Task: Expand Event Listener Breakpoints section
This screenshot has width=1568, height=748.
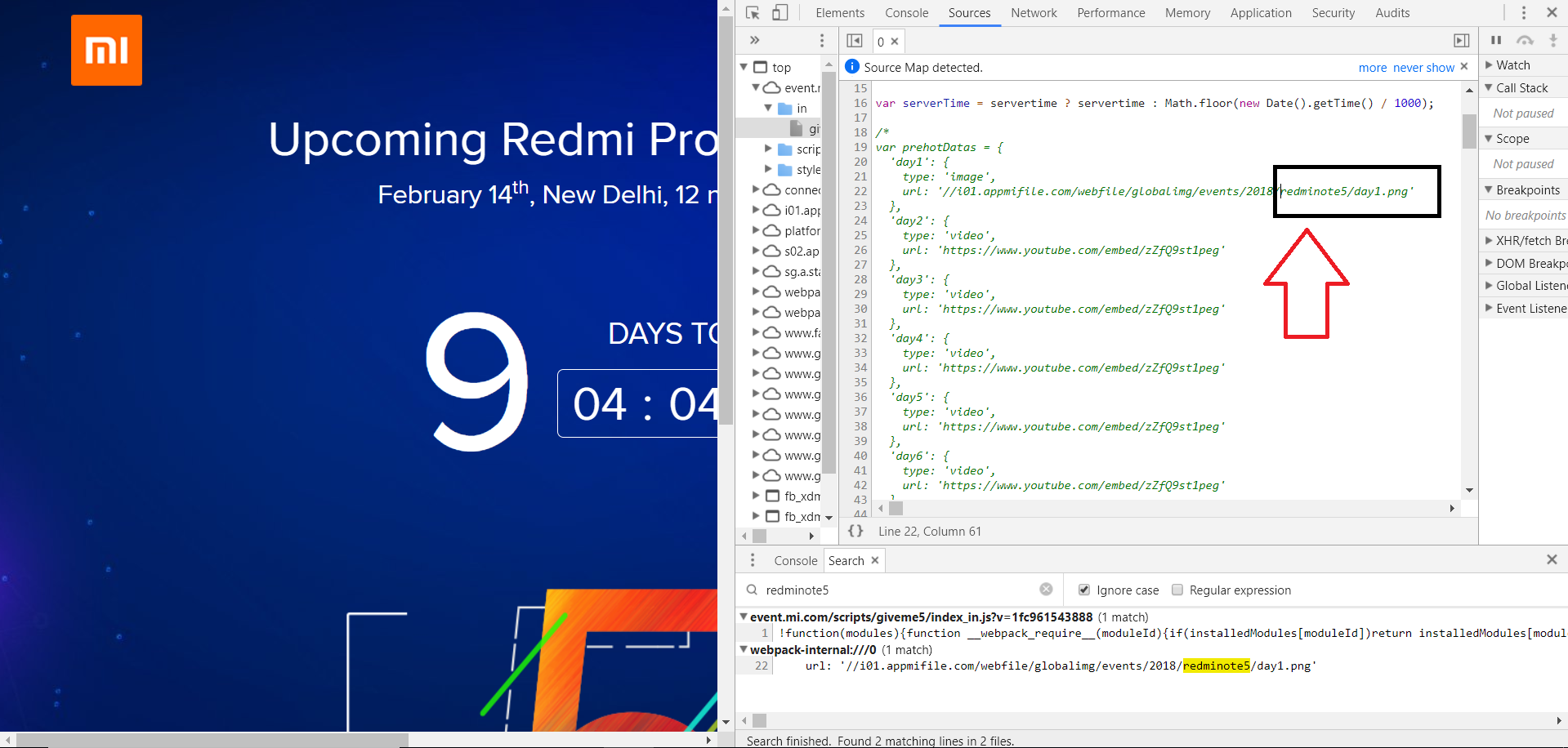Action: (x=1489, y=308)
